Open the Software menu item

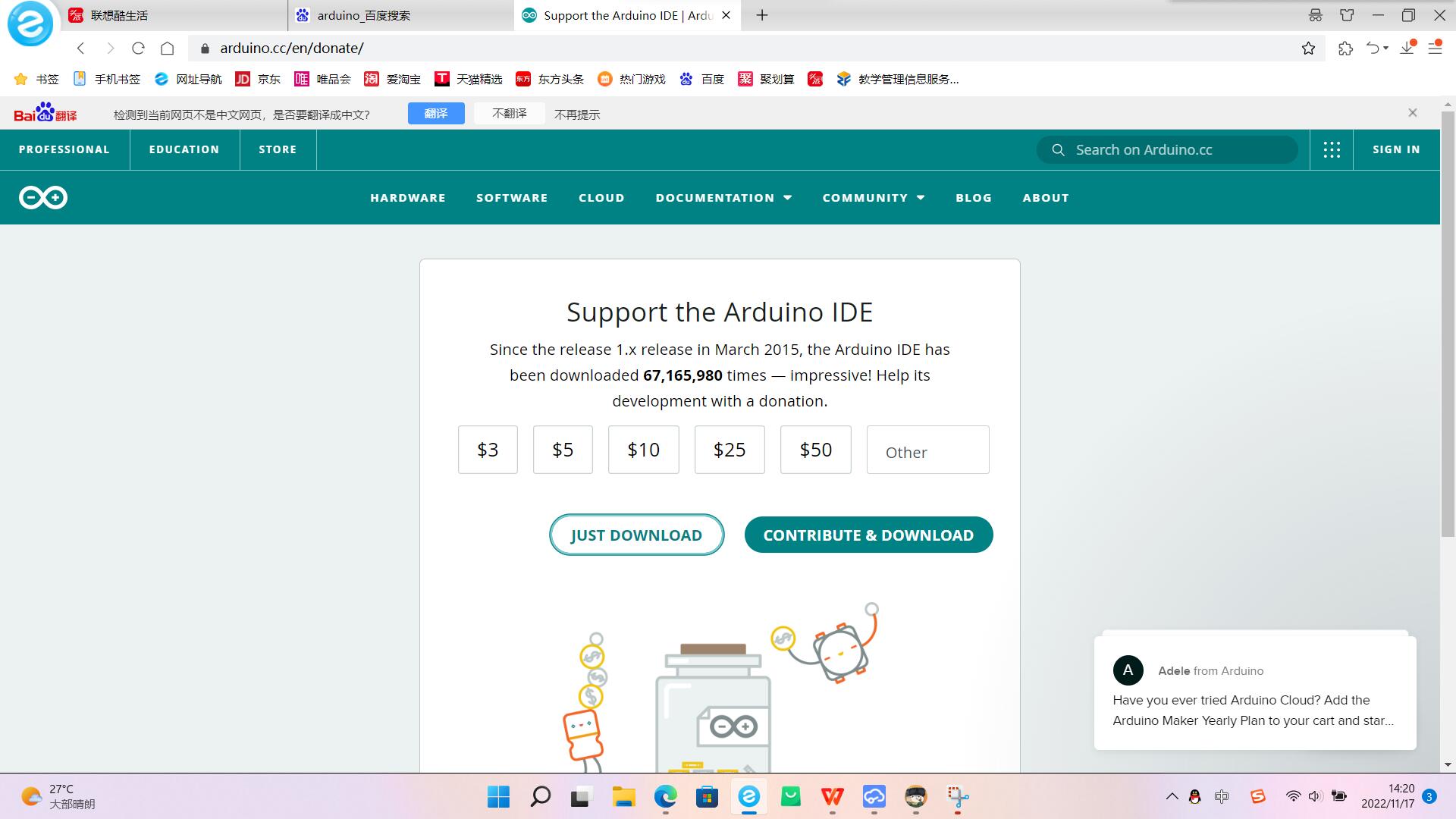click(512, 198)
